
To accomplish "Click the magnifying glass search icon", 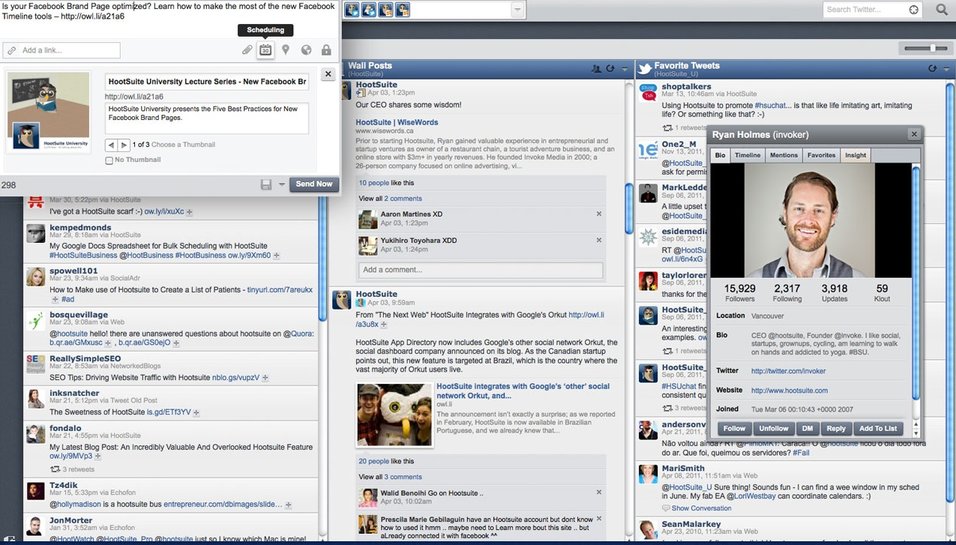I will pyautogui.click(x=942, y=10).
